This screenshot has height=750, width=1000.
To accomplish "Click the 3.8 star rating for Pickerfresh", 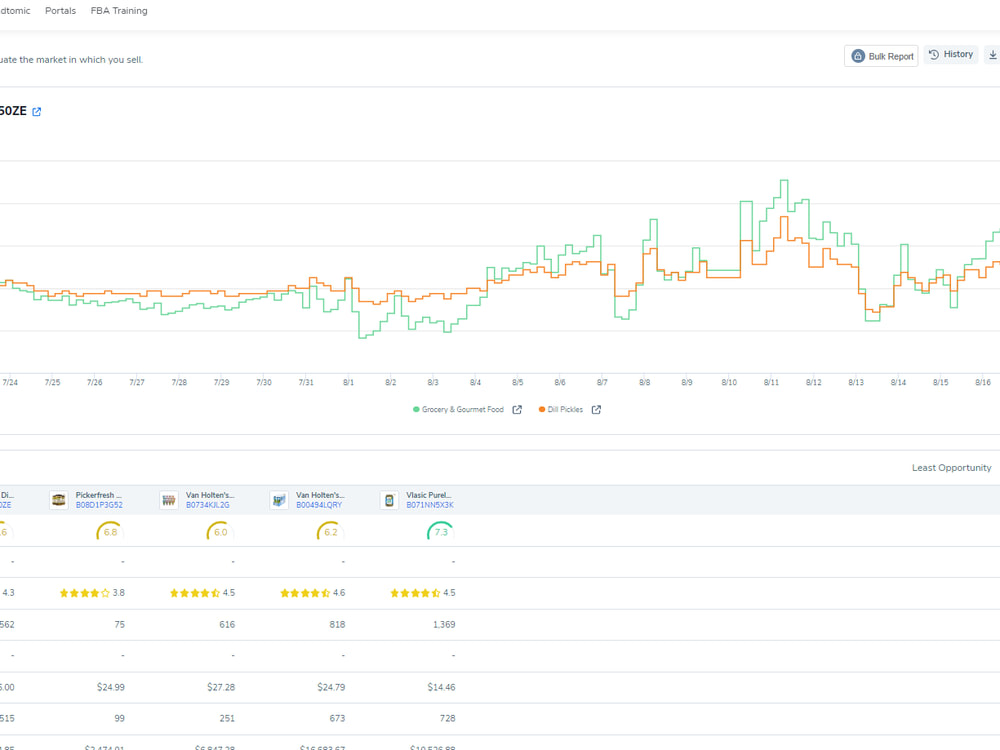I will pos(92,593).
